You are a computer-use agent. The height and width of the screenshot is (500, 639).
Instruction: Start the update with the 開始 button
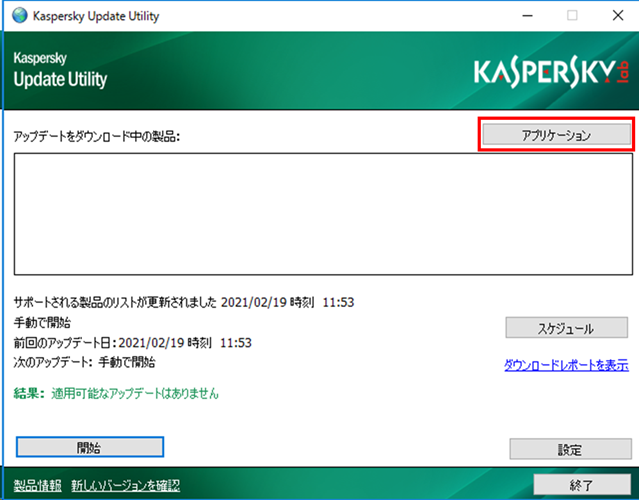point(90,447)
